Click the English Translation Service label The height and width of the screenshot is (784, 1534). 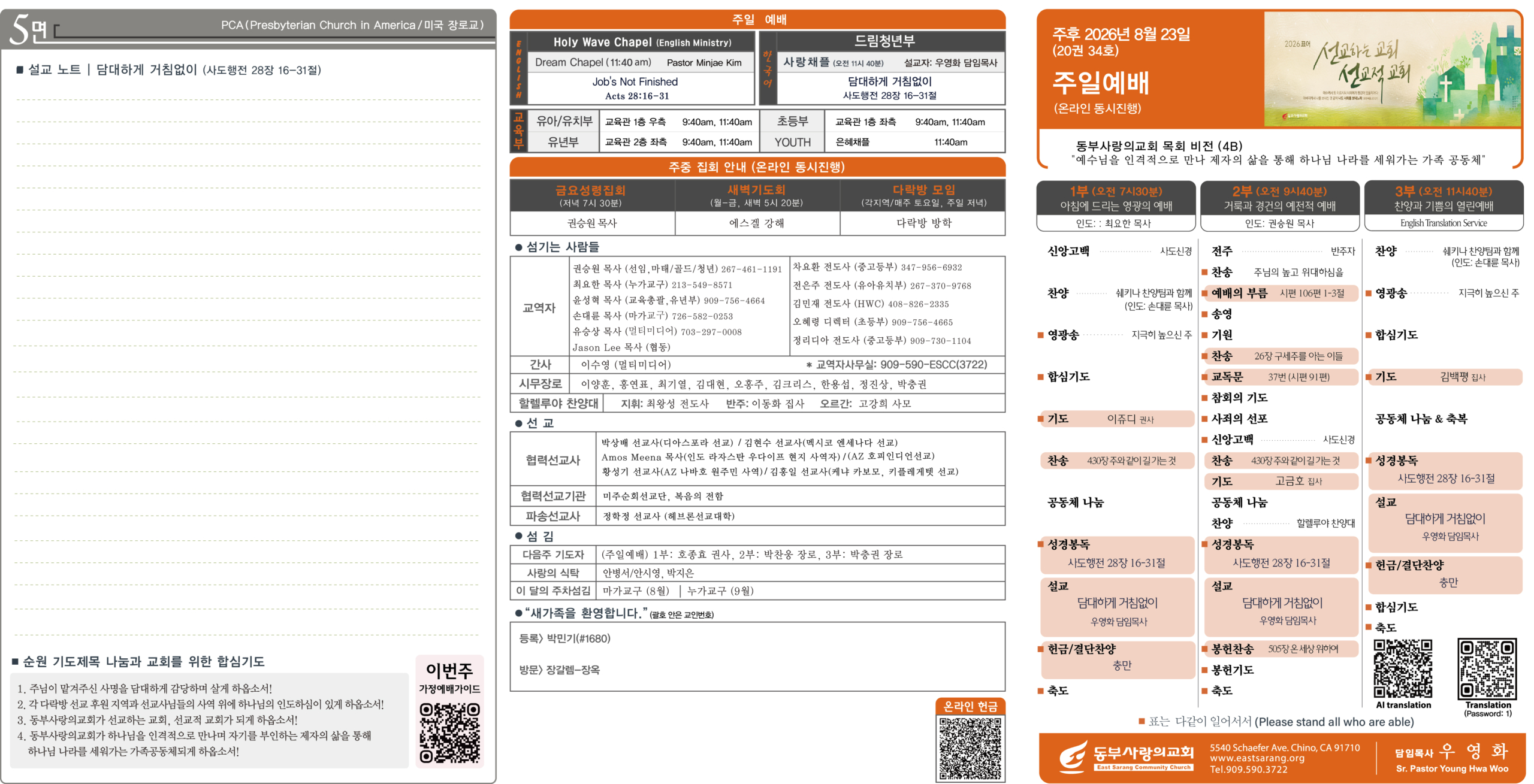coord(1444,223)
